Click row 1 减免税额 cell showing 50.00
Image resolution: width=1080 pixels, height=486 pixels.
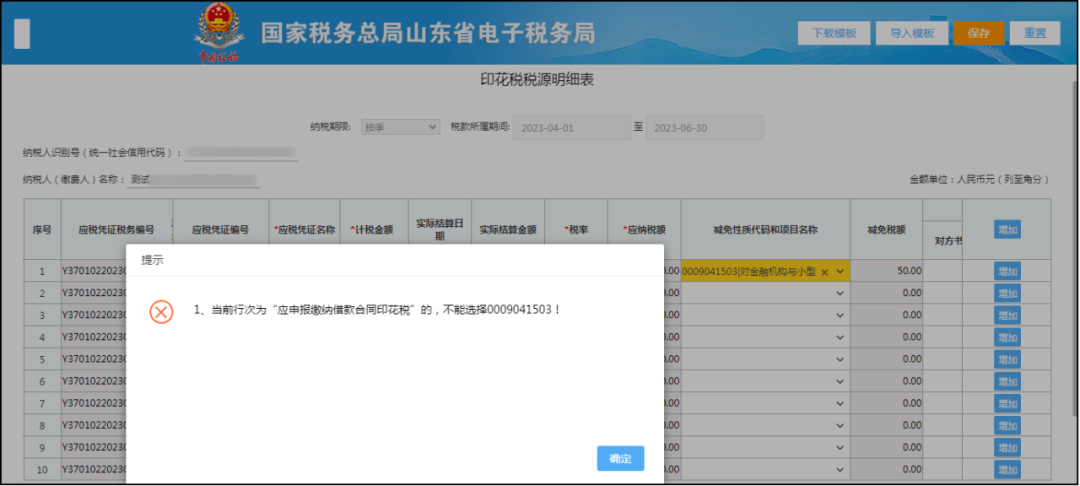[x=886, y=271]
